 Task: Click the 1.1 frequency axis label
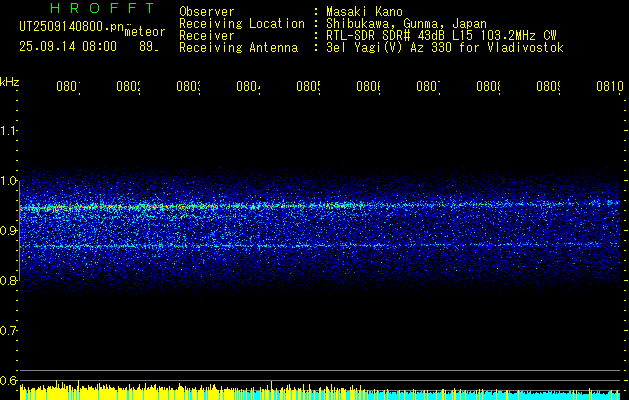tap(8, 130)
